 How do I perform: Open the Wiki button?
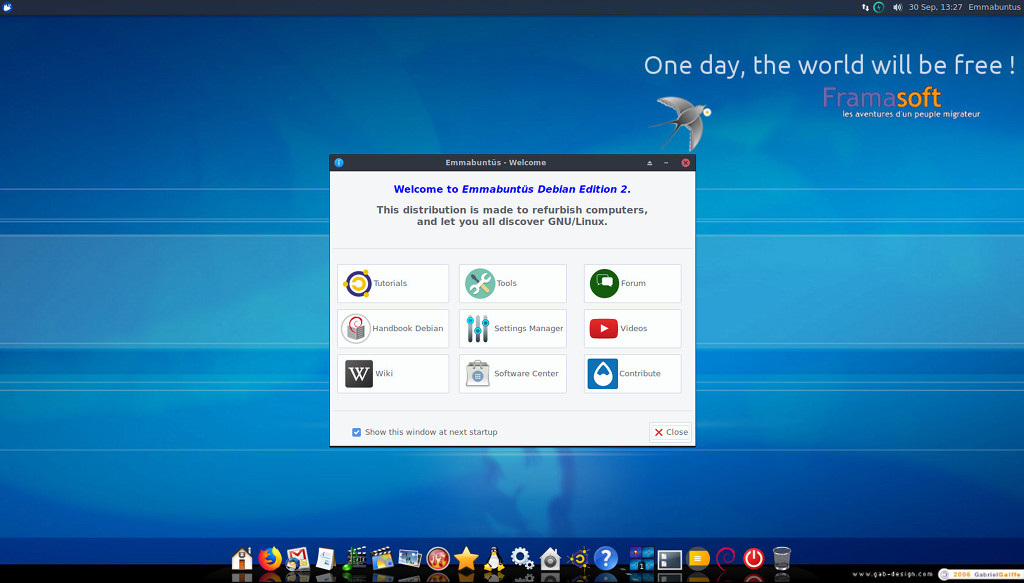393,373
